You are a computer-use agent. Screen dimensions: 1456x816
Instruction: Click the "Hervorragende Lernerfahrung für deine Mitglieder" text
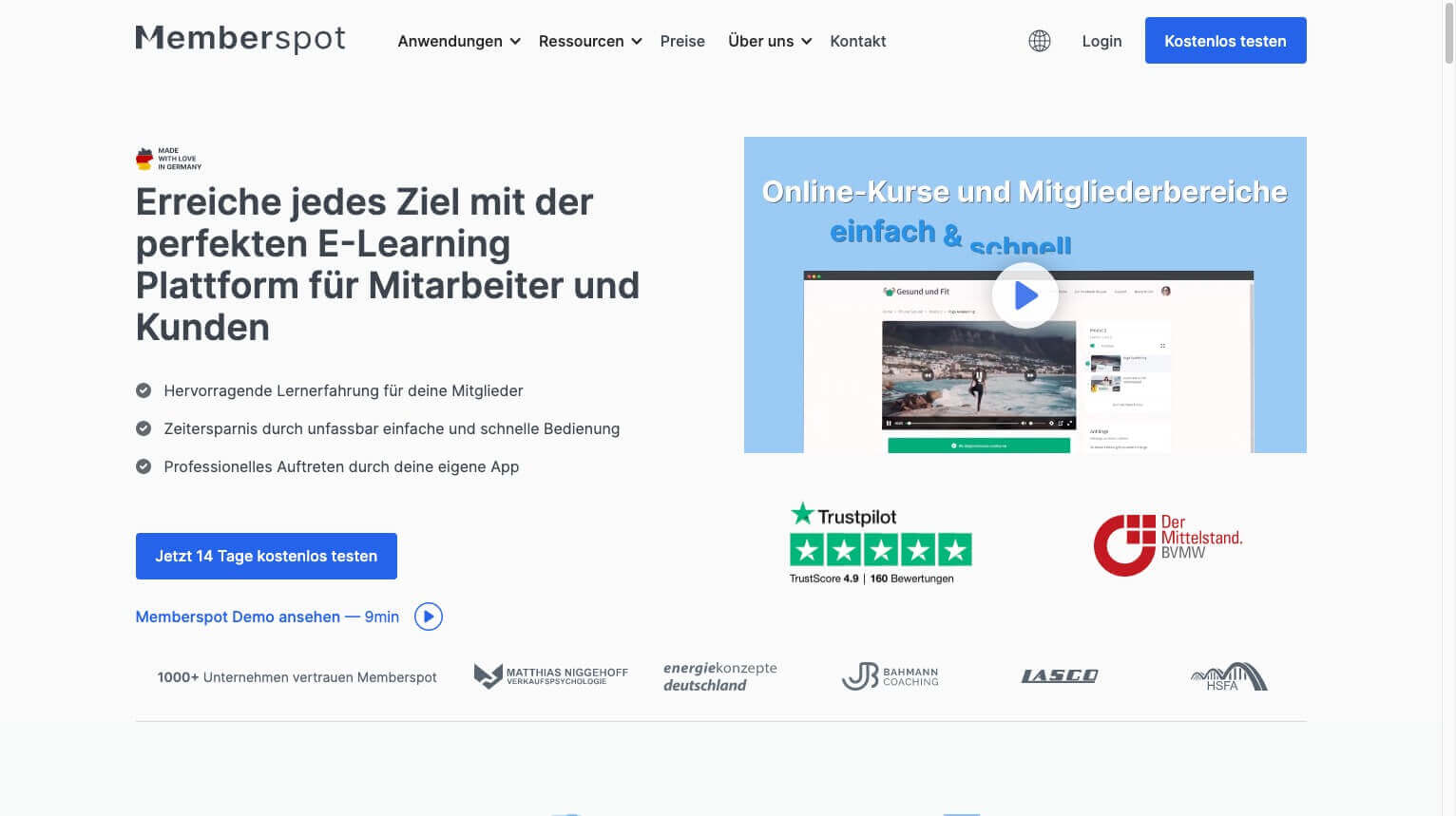click(x=343, y=390)
